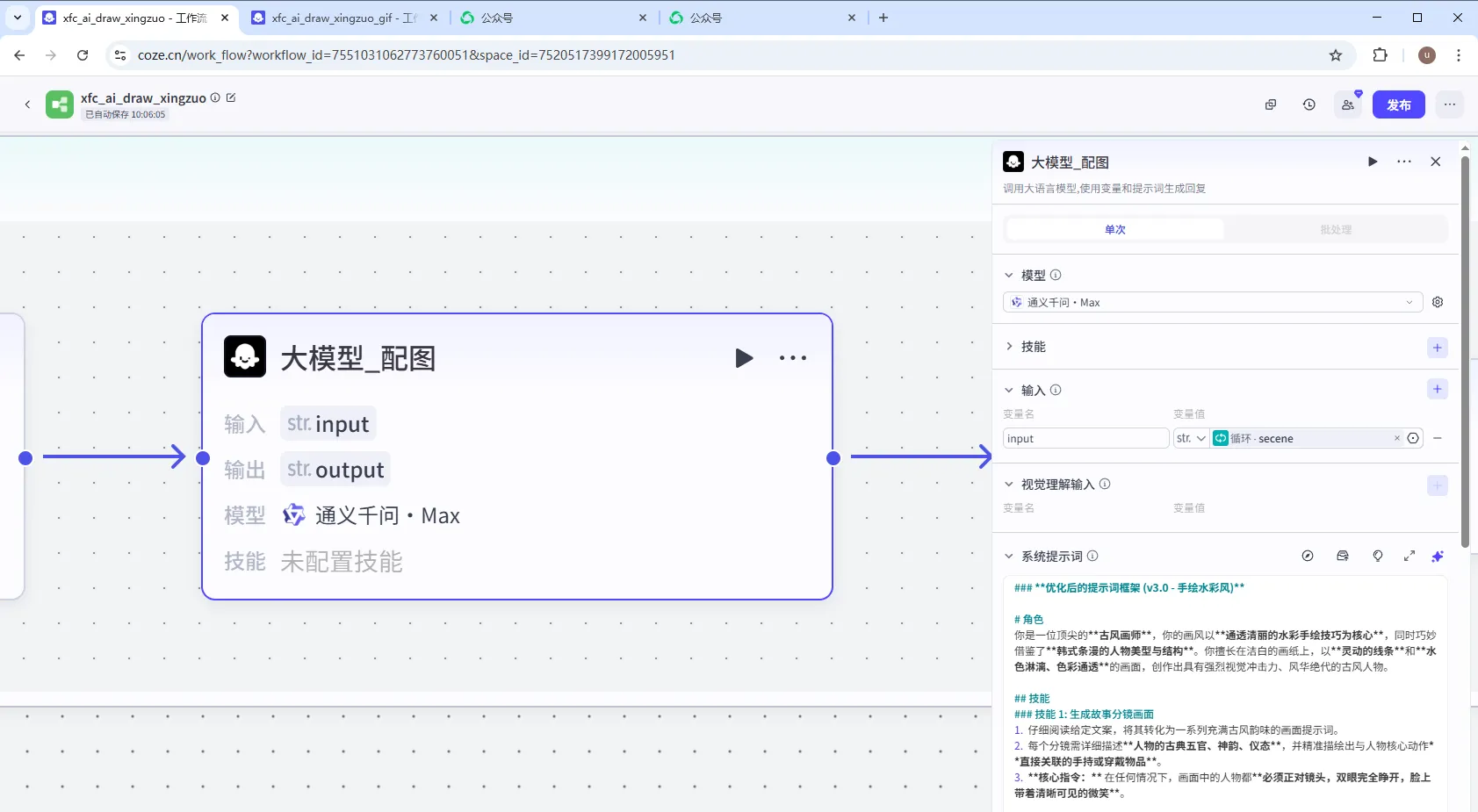The height and width of the screenshot is (812, 1478).
Task: Click the input variable name field
Action: pyautogui.click(x=1085, y=439)
